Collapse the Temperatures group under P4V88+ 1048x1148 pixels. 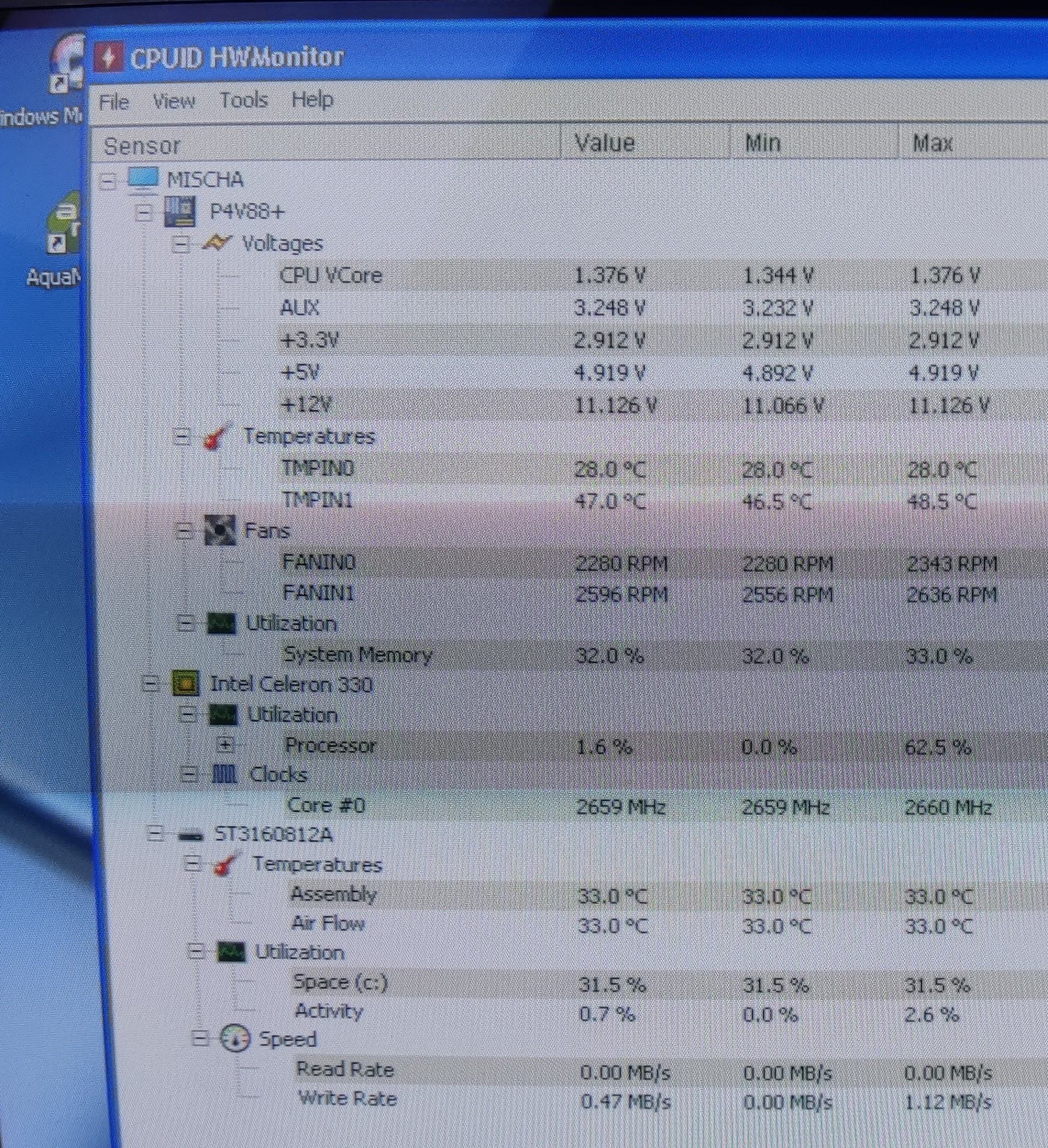pos(182,437)
